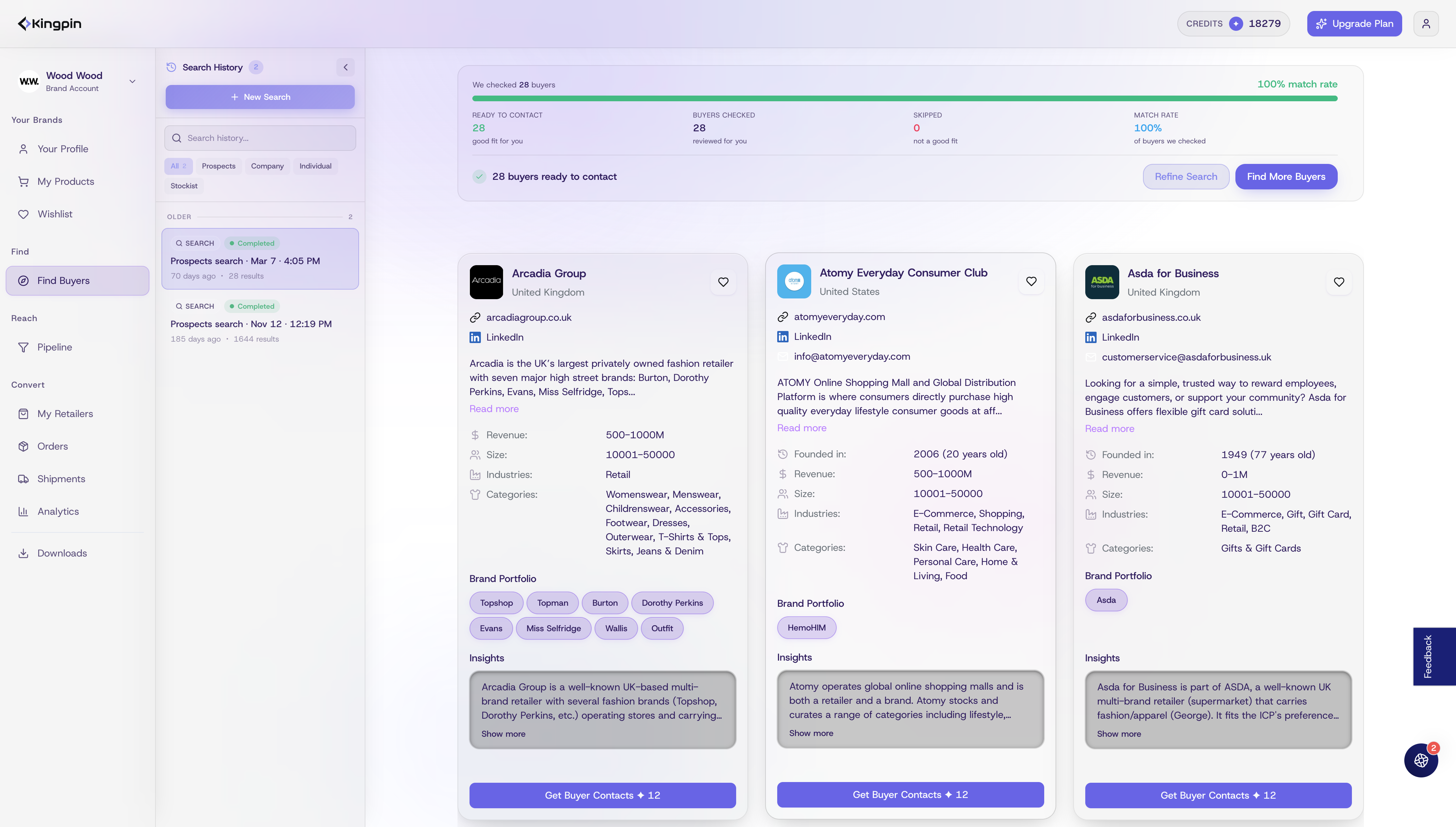
Task: Navigate to My Retailers
Action: pos(77,413)
